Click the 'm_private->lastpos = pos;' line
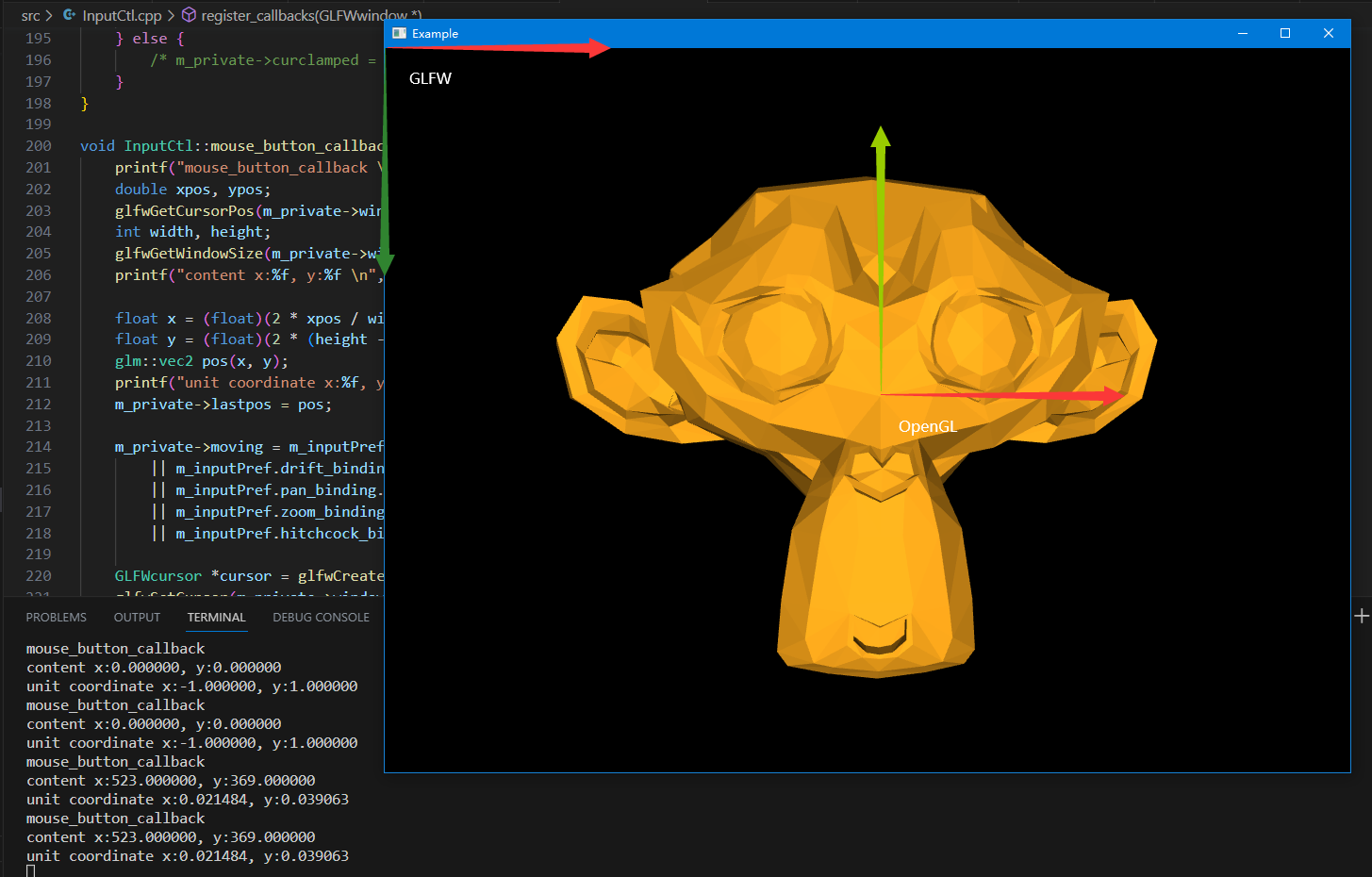This screenshot has width=1372, height=877. (x=223, y=405)
